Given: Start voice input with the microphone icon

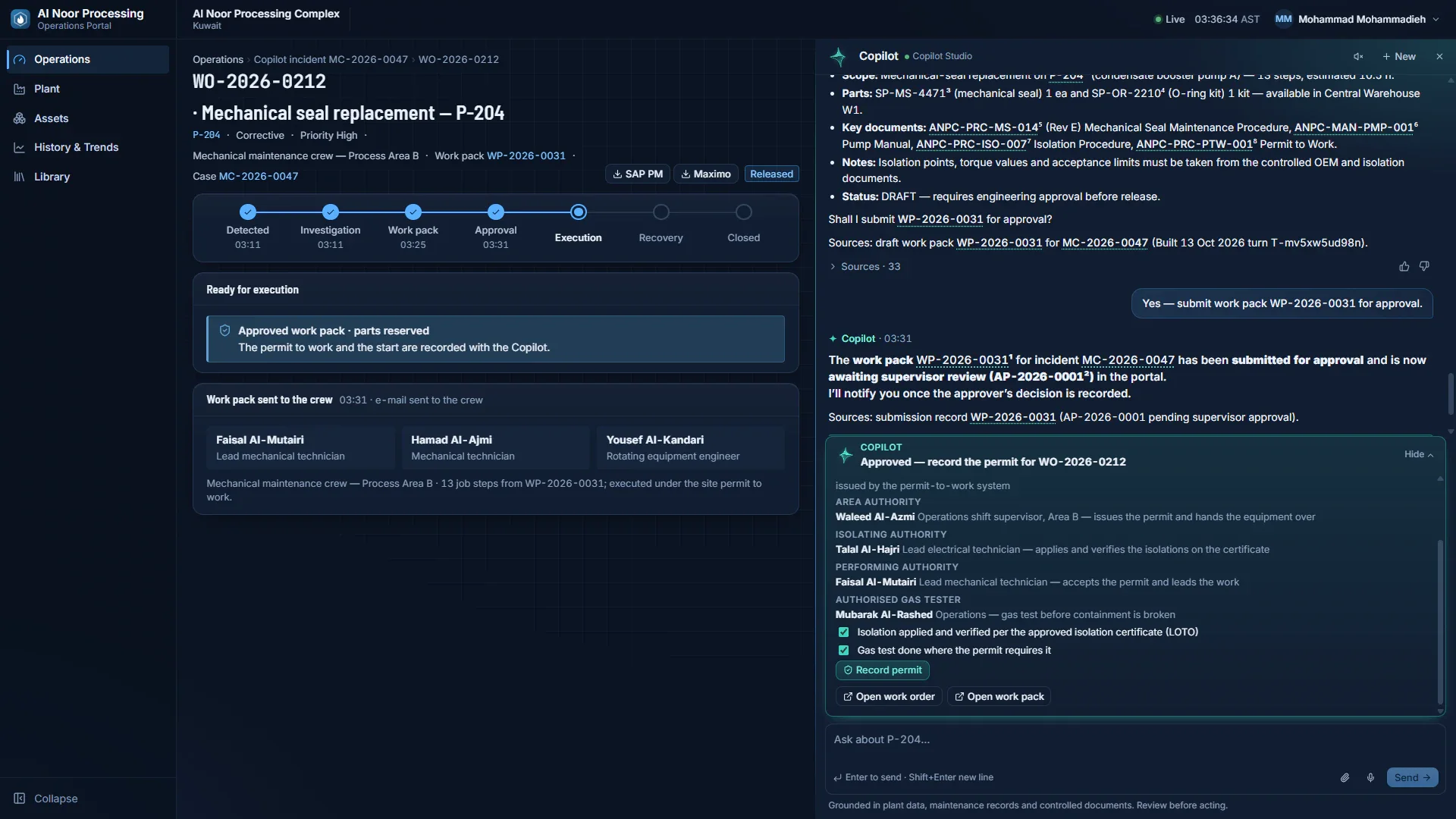Looking at the screenshot, I should click(x=1370, y=777).
